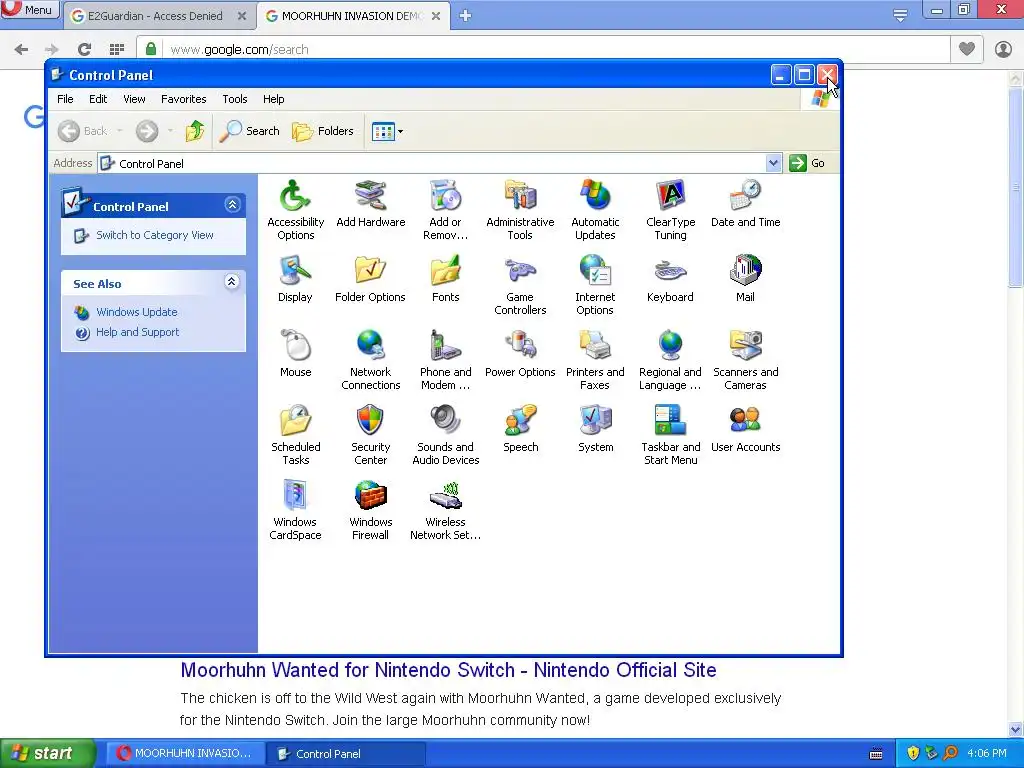Open Mail applet icon

coord(745,278)
